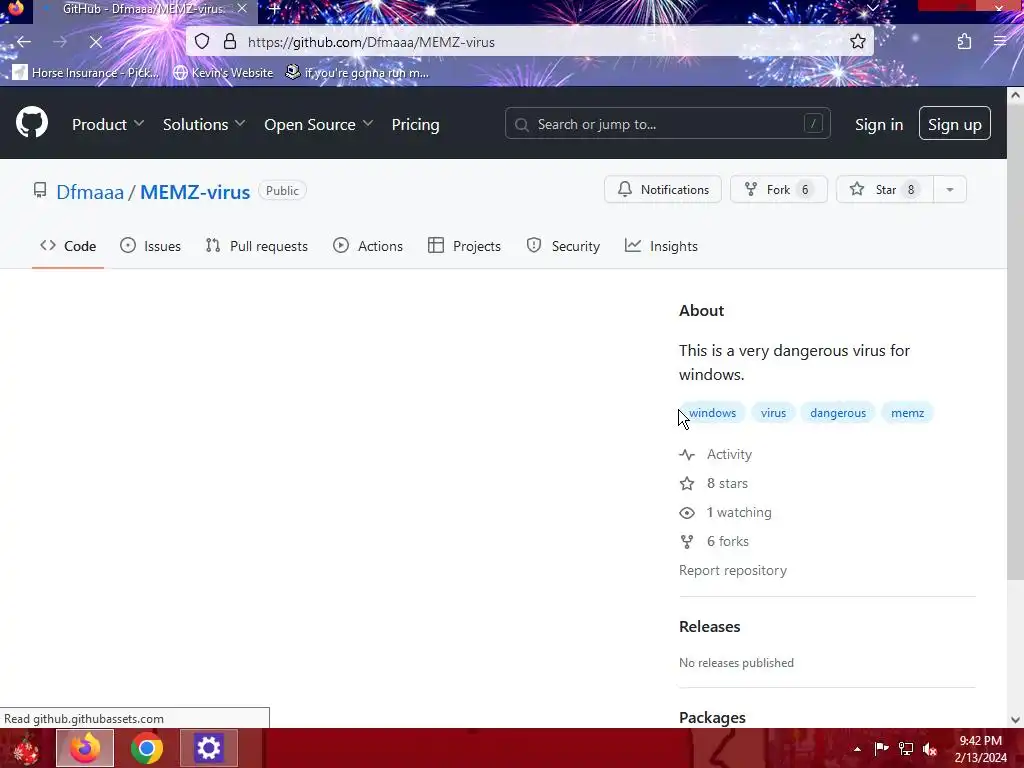Open 'if you're gonna run m...' bookmark
Image resolution: width=1024 pixels, height=768 pixels.
tap(357, 72)
